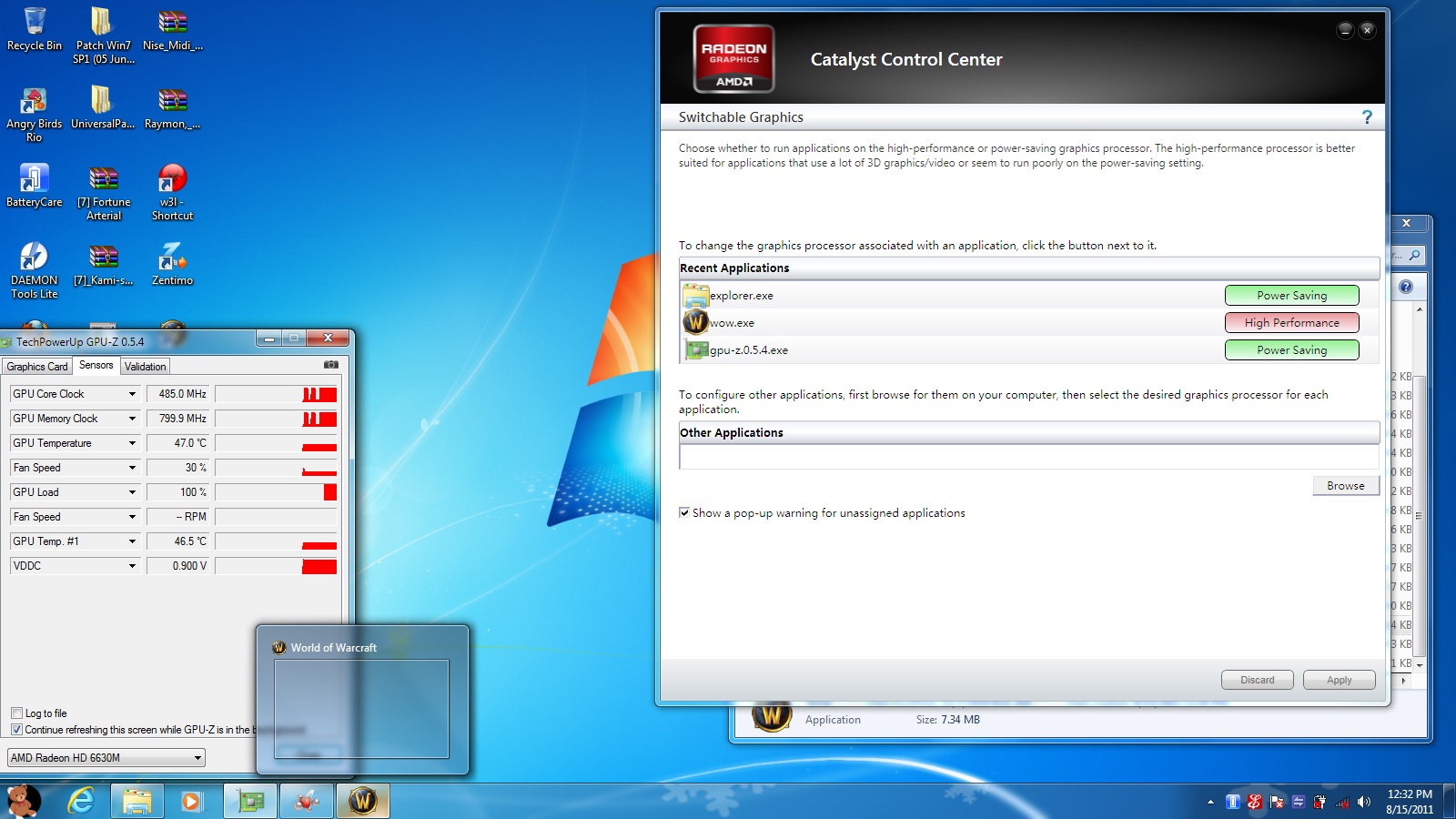Click the Recent Applications header
Screen dimensions: 1456x819
click(x=1028, y=268)
